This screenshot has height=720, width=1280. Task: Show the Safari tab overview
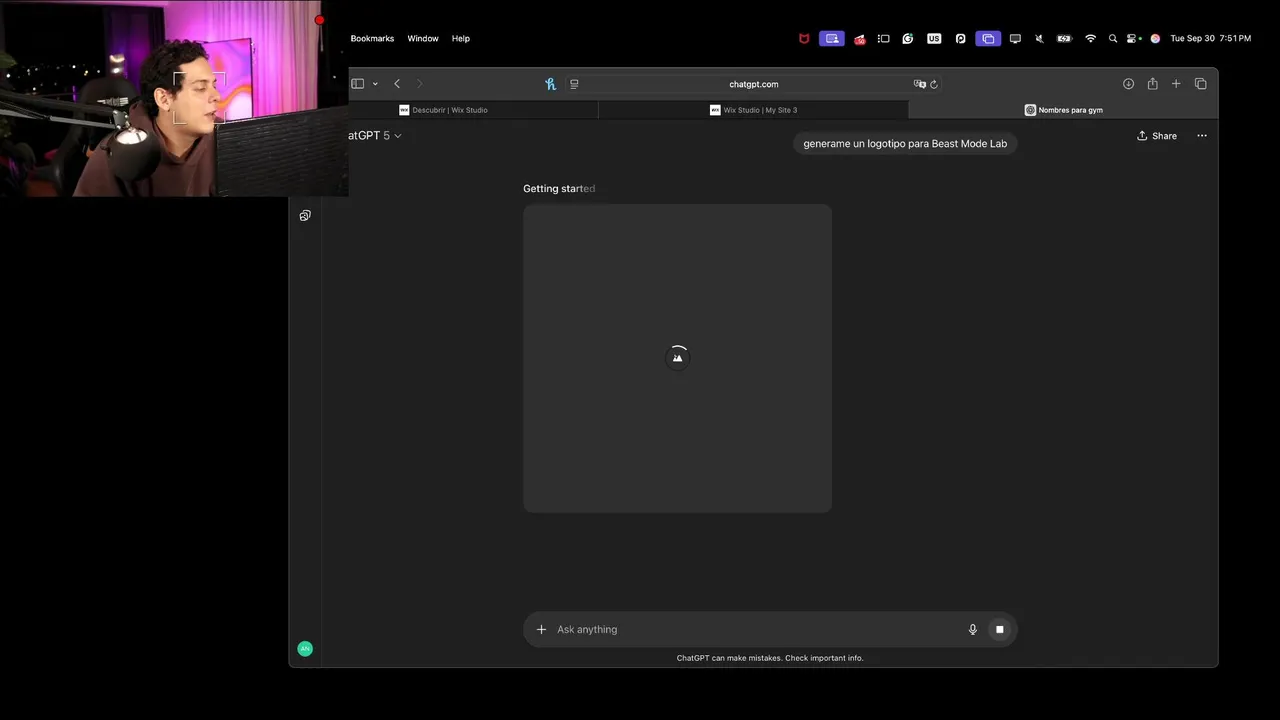pos(1201,84)
